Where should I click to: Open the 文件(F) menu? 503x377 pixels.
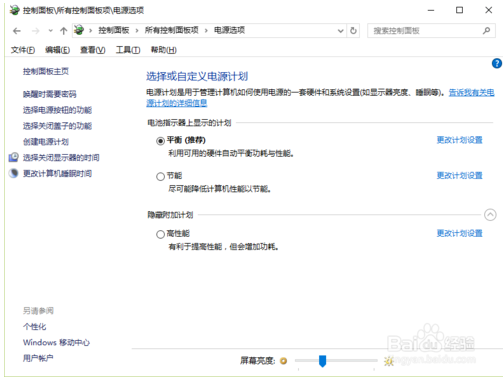point(23,50)
